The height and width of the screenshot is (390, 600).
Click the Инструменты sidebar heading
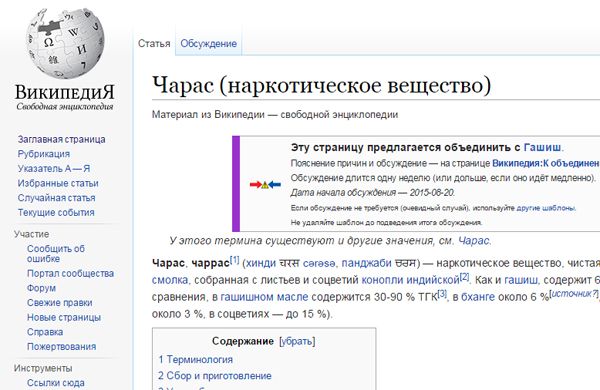pos(43,368)
